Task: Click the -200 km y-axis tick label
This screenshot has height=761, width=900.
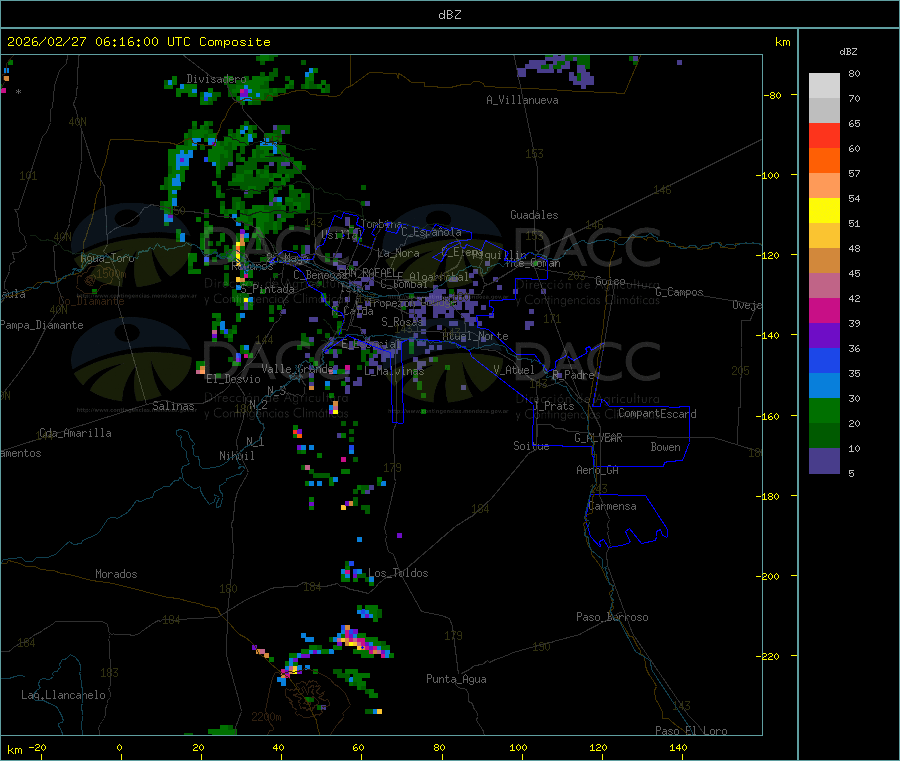Action: (768, 576)
